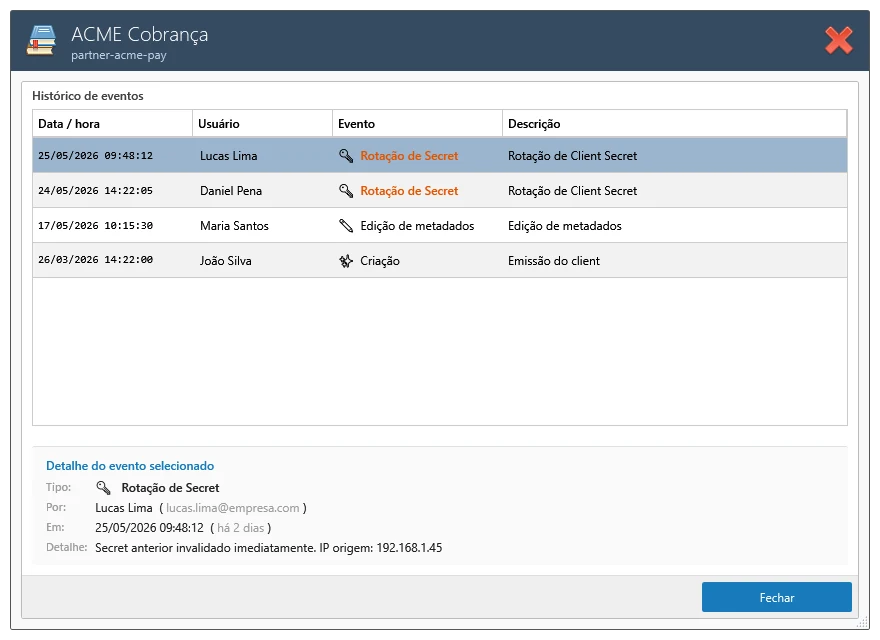Click the user name Maria Santos
Screen dimensions: 880x640
coord(234,226)
